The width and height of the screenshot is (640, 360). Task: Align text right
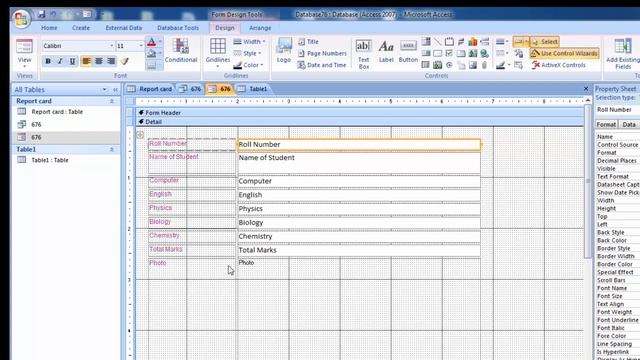click(111, 61)
